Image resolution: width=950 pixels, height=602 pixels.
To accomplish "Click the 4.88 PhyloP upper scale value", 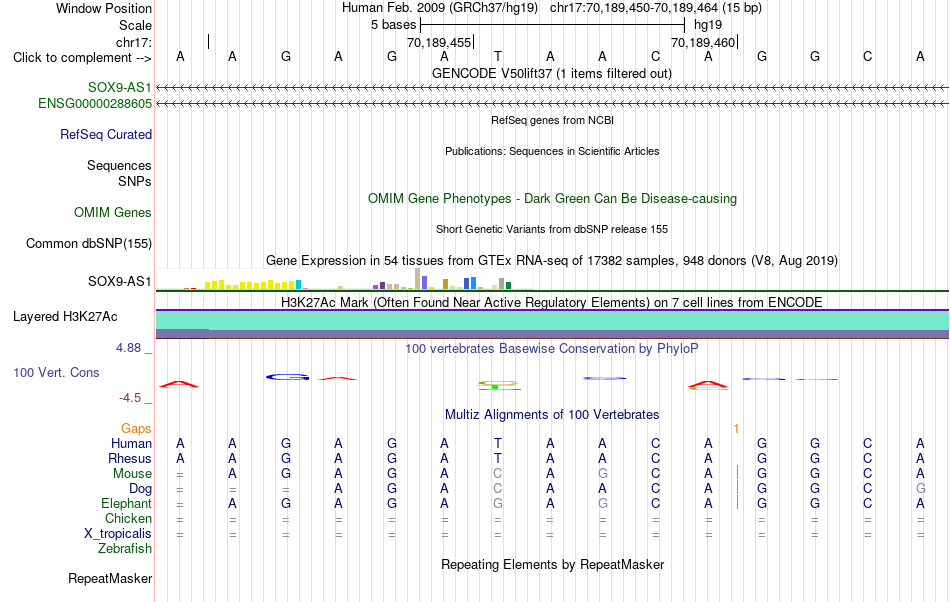I will click(x=128, y=348).
